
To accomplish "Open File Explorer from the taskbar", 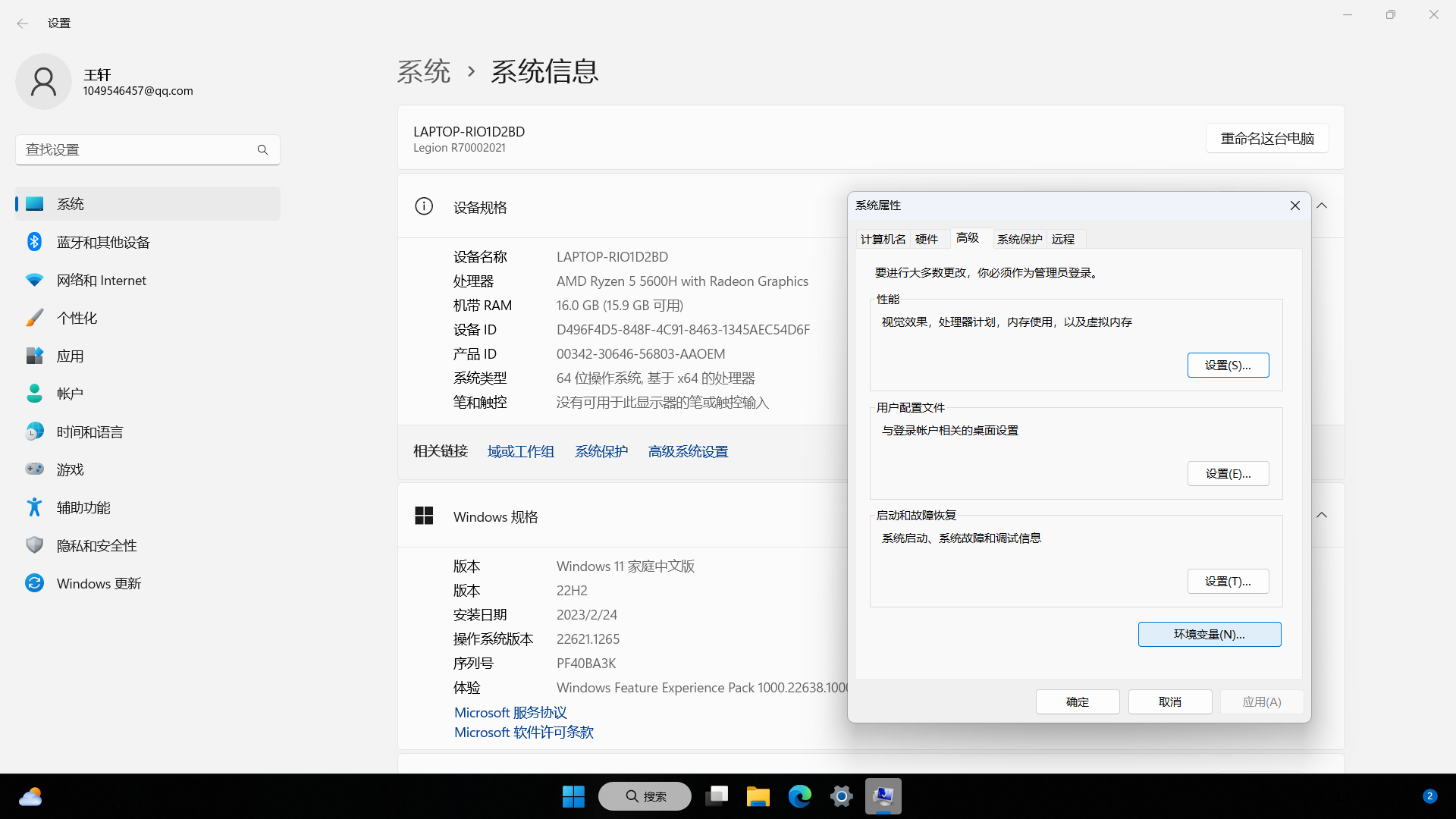I will coord(758,796).
